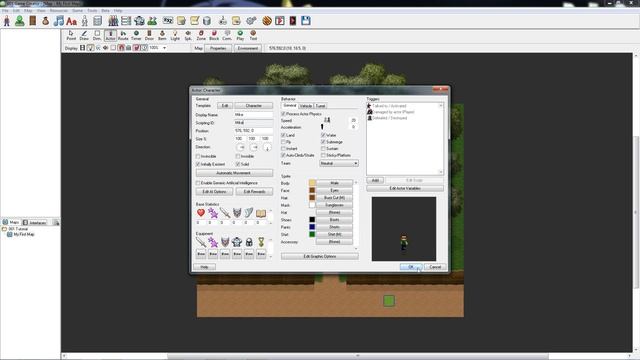Select the Zone tool
This screenshot has height=360, width=640.
(x=201, y=36)
